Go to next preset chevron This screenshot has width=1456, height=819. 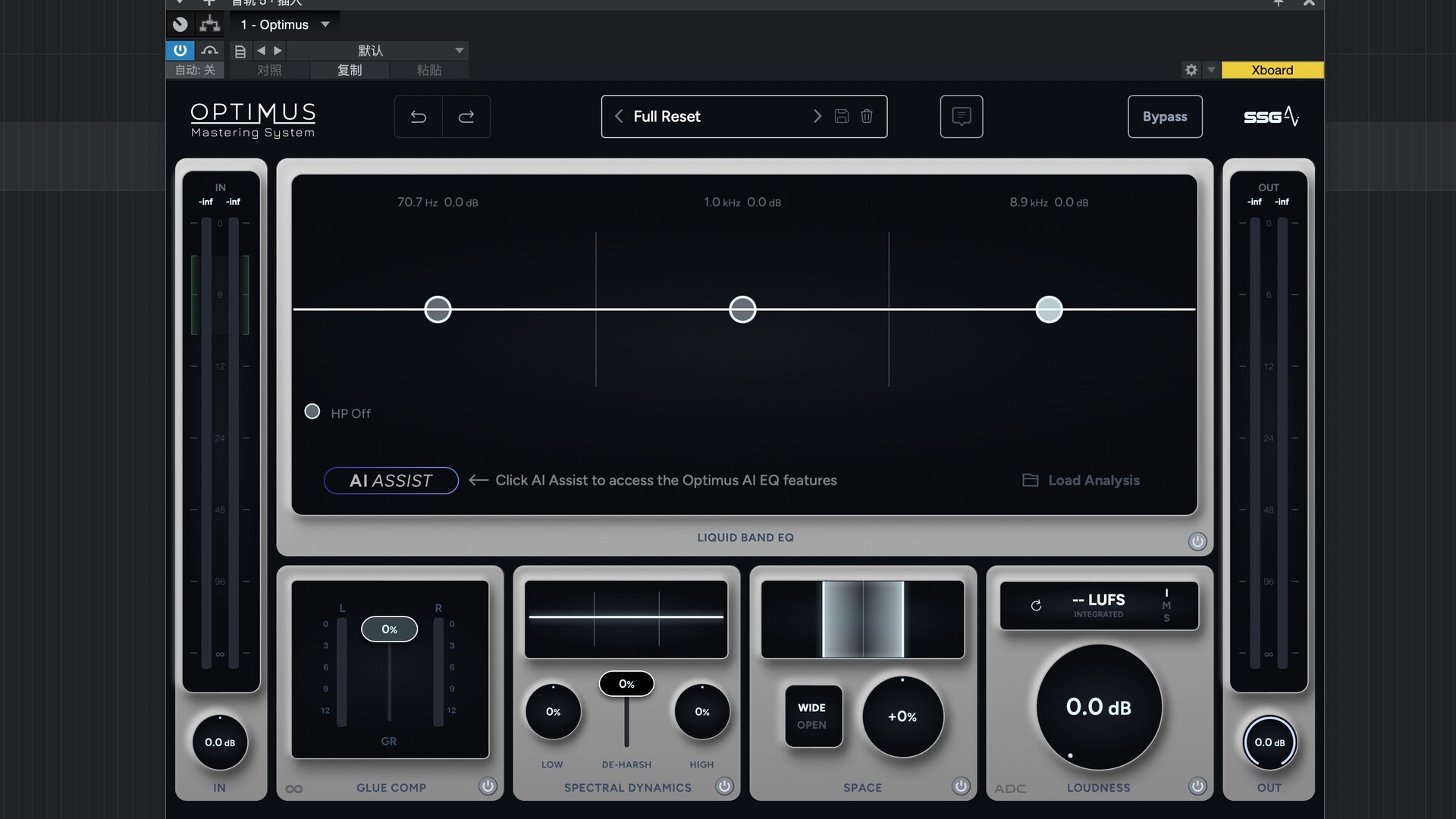coord(817,117)
